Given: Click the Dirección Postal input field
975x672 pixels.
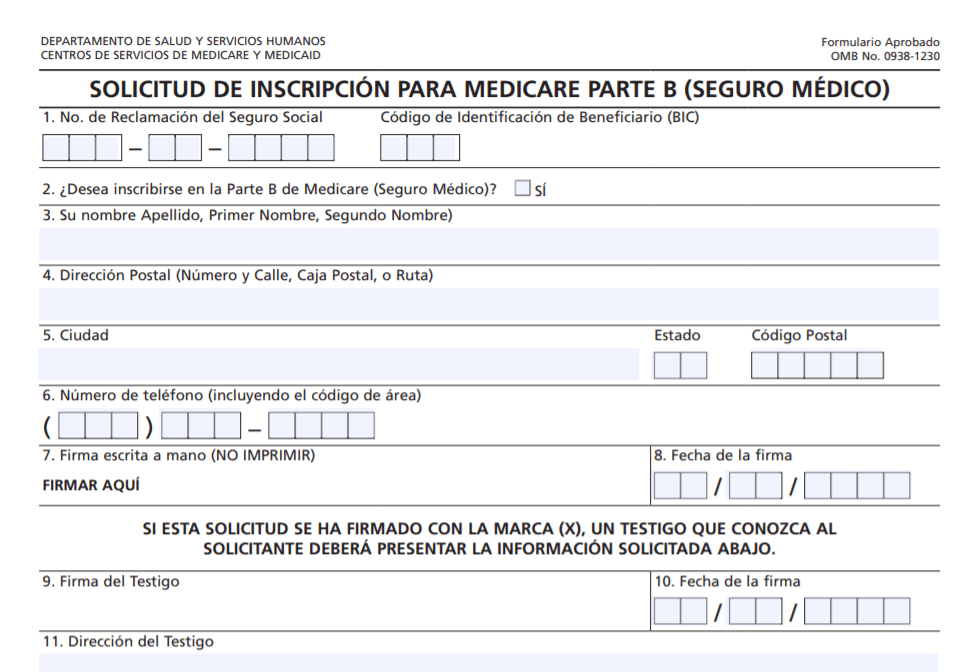Looking at the screenshot, I should point(489,304).
